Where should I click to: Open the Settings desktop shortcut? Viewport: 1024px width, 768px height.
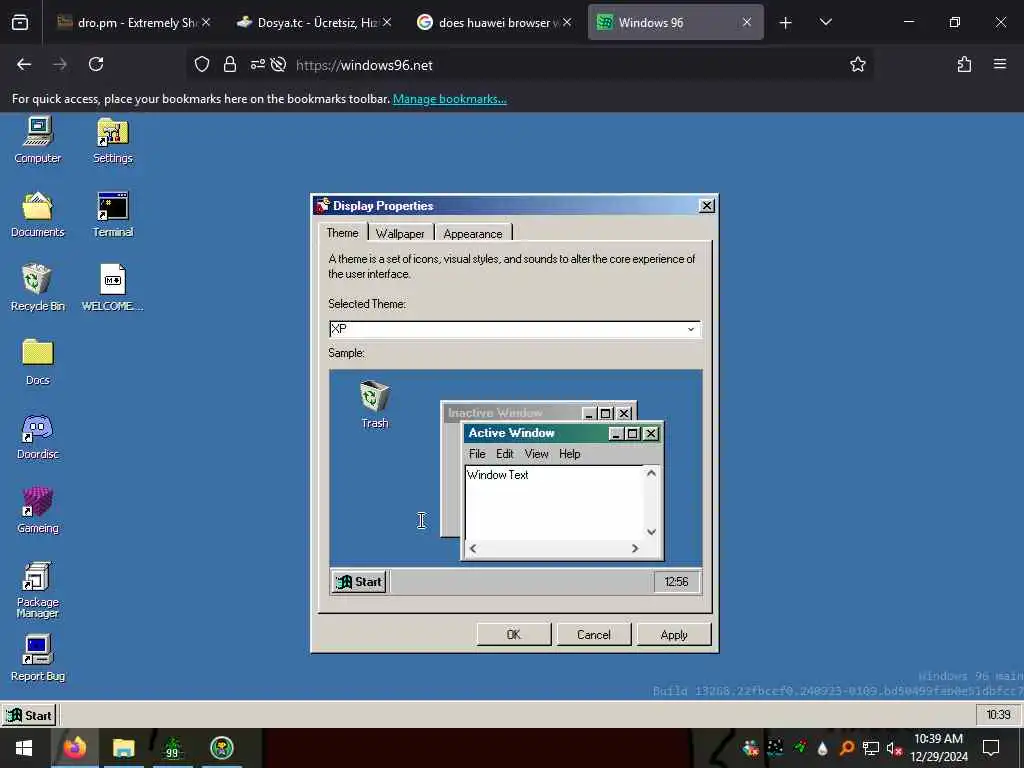pos(112,140)
